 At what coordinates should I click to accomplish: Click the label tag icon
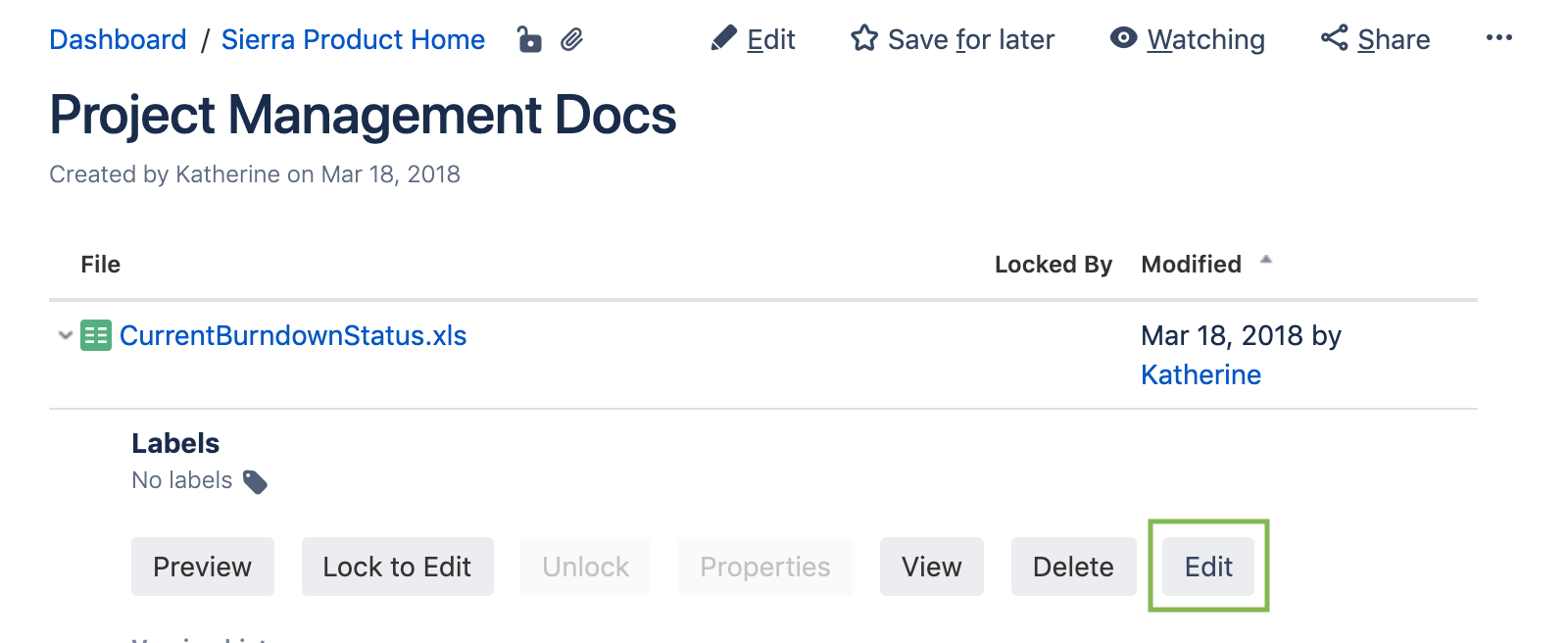[255, 481]
